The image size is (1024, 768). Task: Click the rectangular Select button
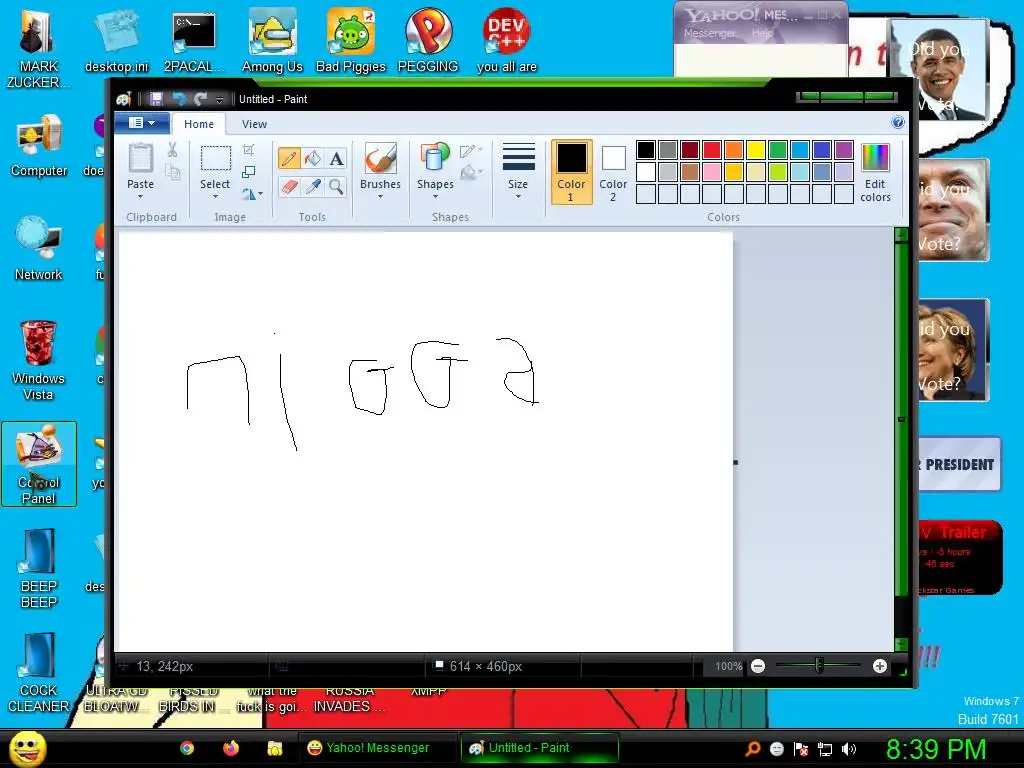pos(215,159)
